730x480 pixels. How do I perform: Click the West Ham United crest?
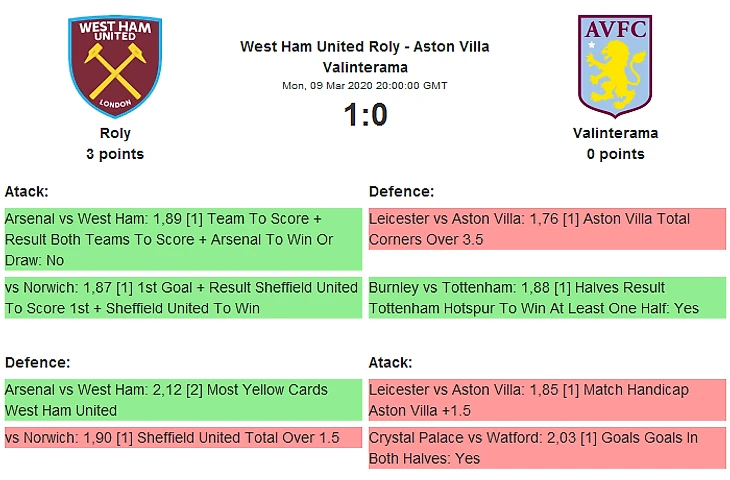click(x=114, y=65)
